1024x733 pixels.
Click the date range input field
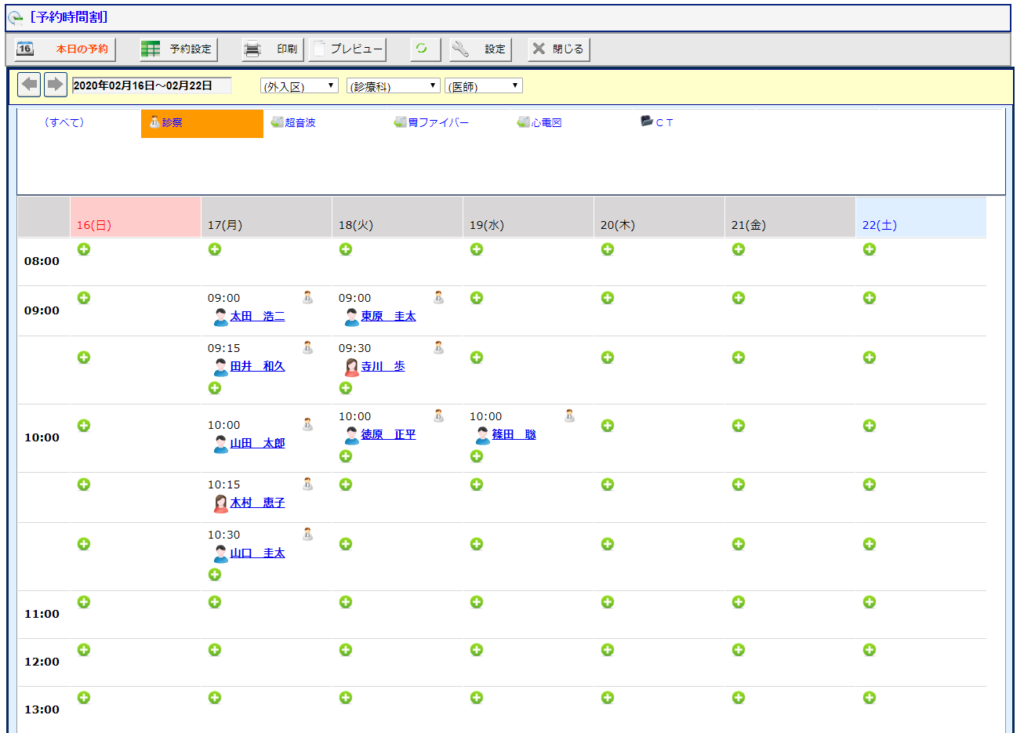[x=151, y=86]
